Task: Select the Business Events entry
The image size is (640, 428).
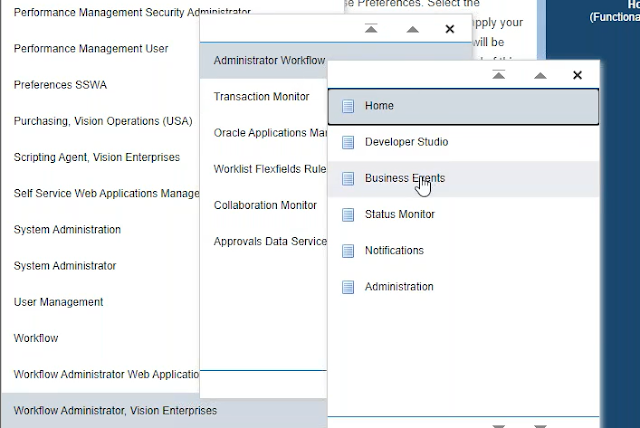Action: (x=463, y=179)
